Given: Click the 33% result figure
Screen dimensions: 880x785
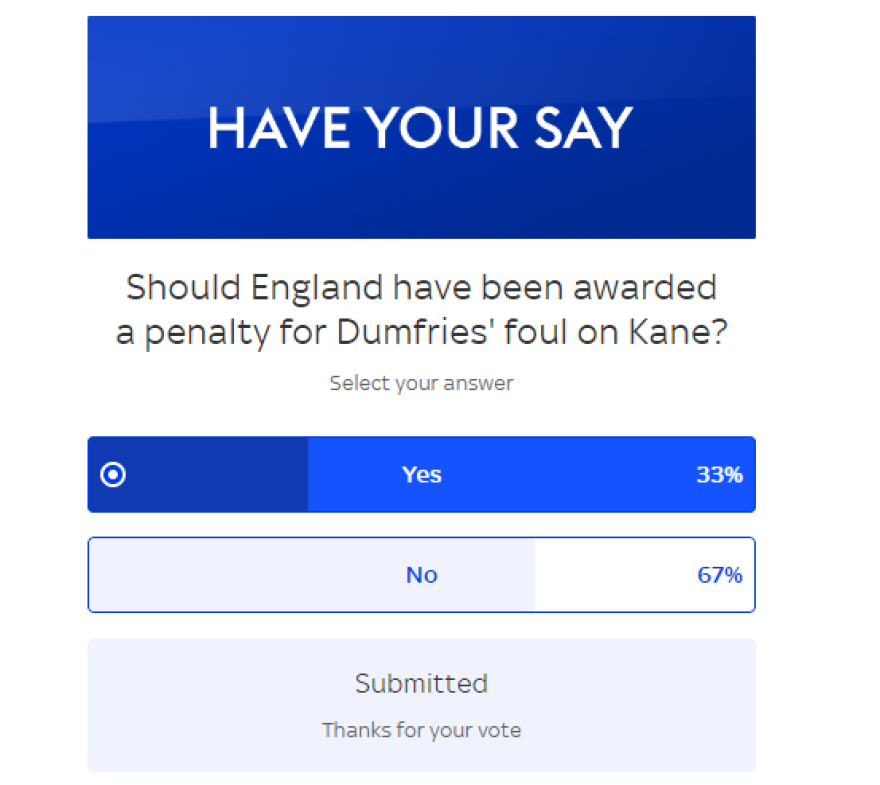Looking at the screenshot, I should 719,475.
